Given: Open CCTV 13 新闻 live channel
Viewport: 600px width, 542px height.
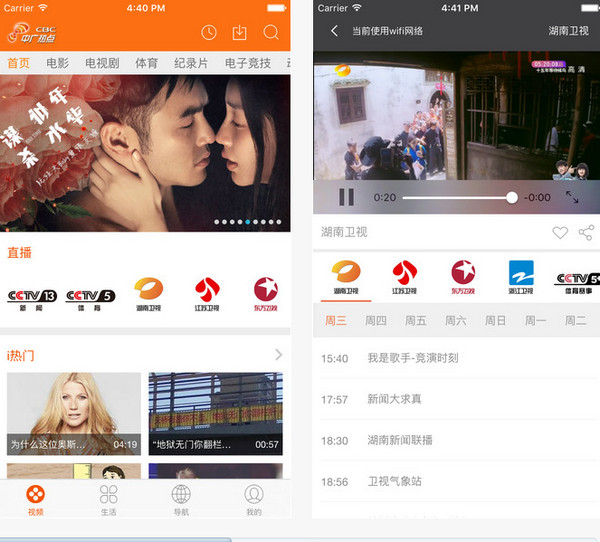Looking at the screenshot, I should point(32,300).
